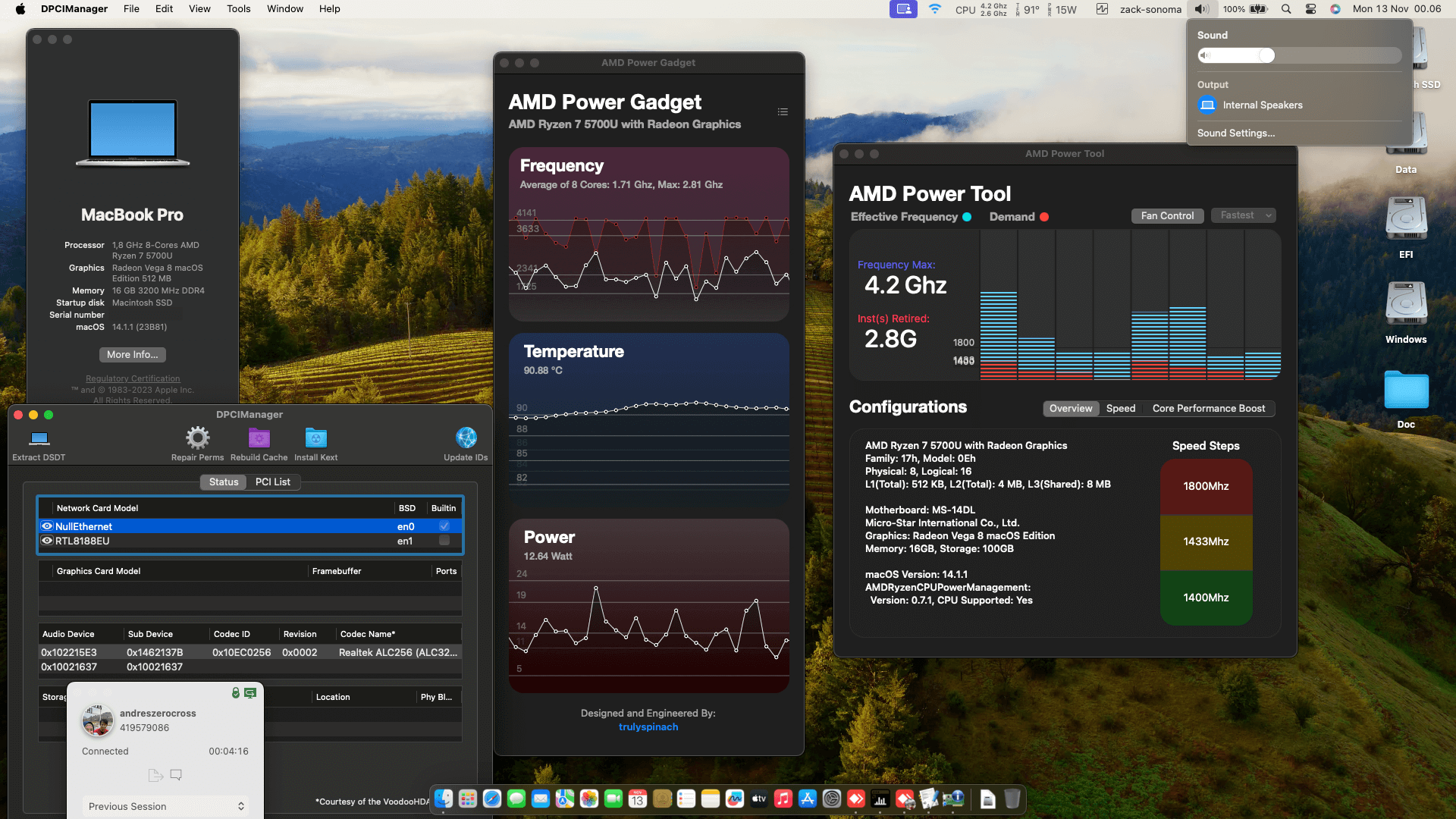The image size is (1456, 819).
Task: Open System Settings from the dock
Action: [832, 799]
